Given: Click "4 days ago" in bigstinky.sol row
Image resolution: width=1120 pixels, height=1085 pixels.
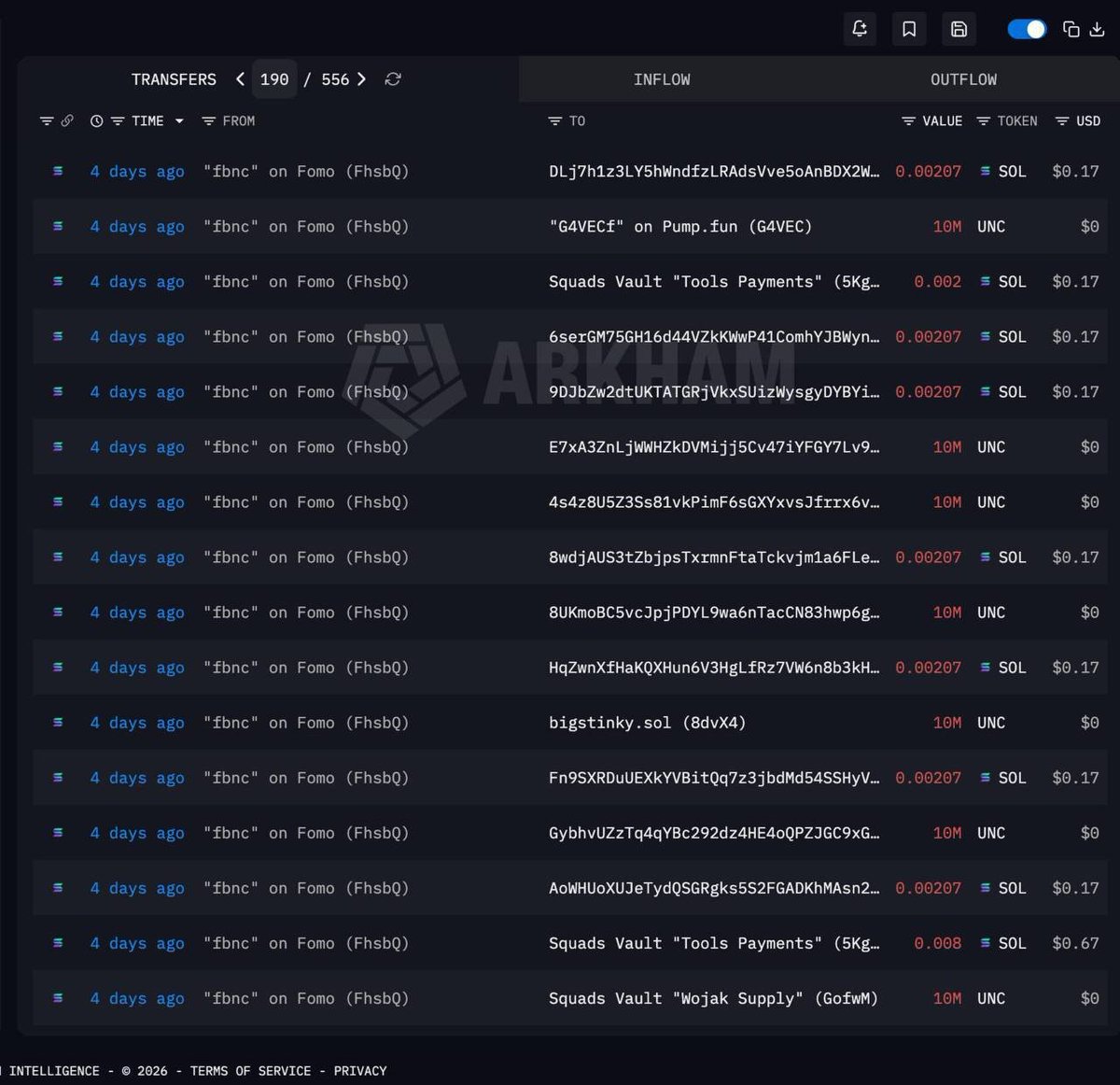Looking at the screenshot, I should click(137, 722).
